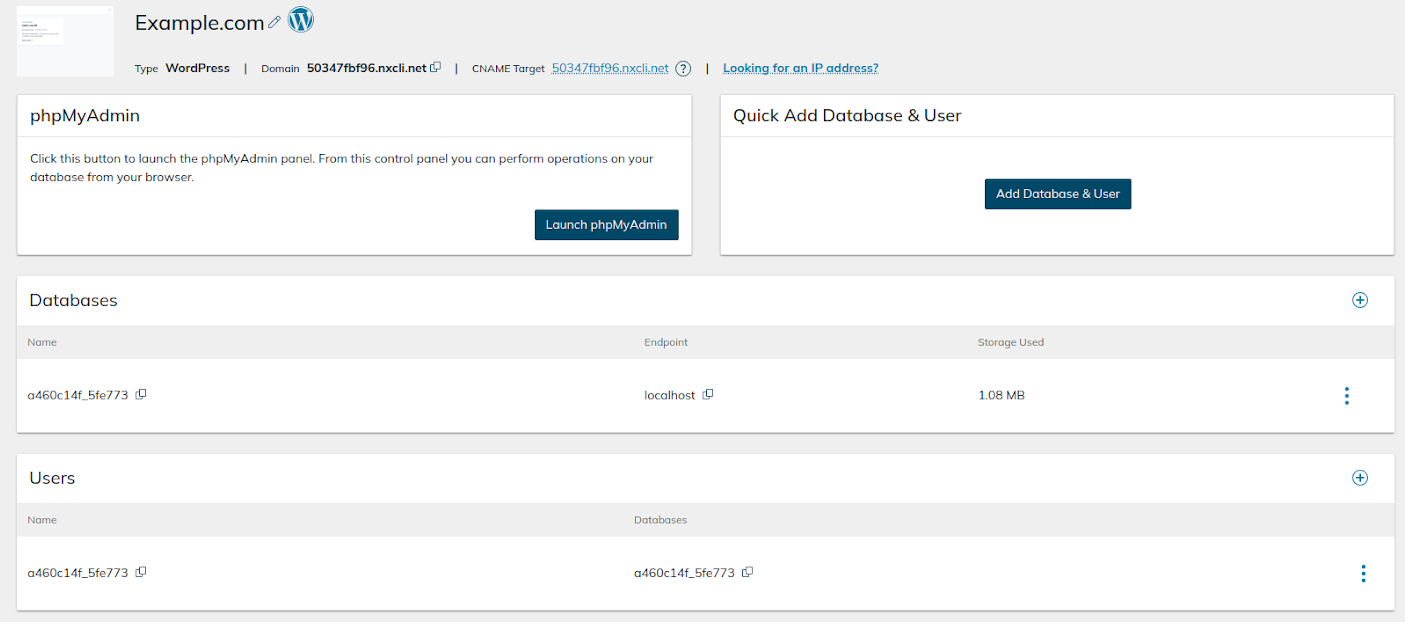The width and height of the screenshot is (1408, 630).
Task: Click the site preview thumbnail
Action: coord(65,41)
